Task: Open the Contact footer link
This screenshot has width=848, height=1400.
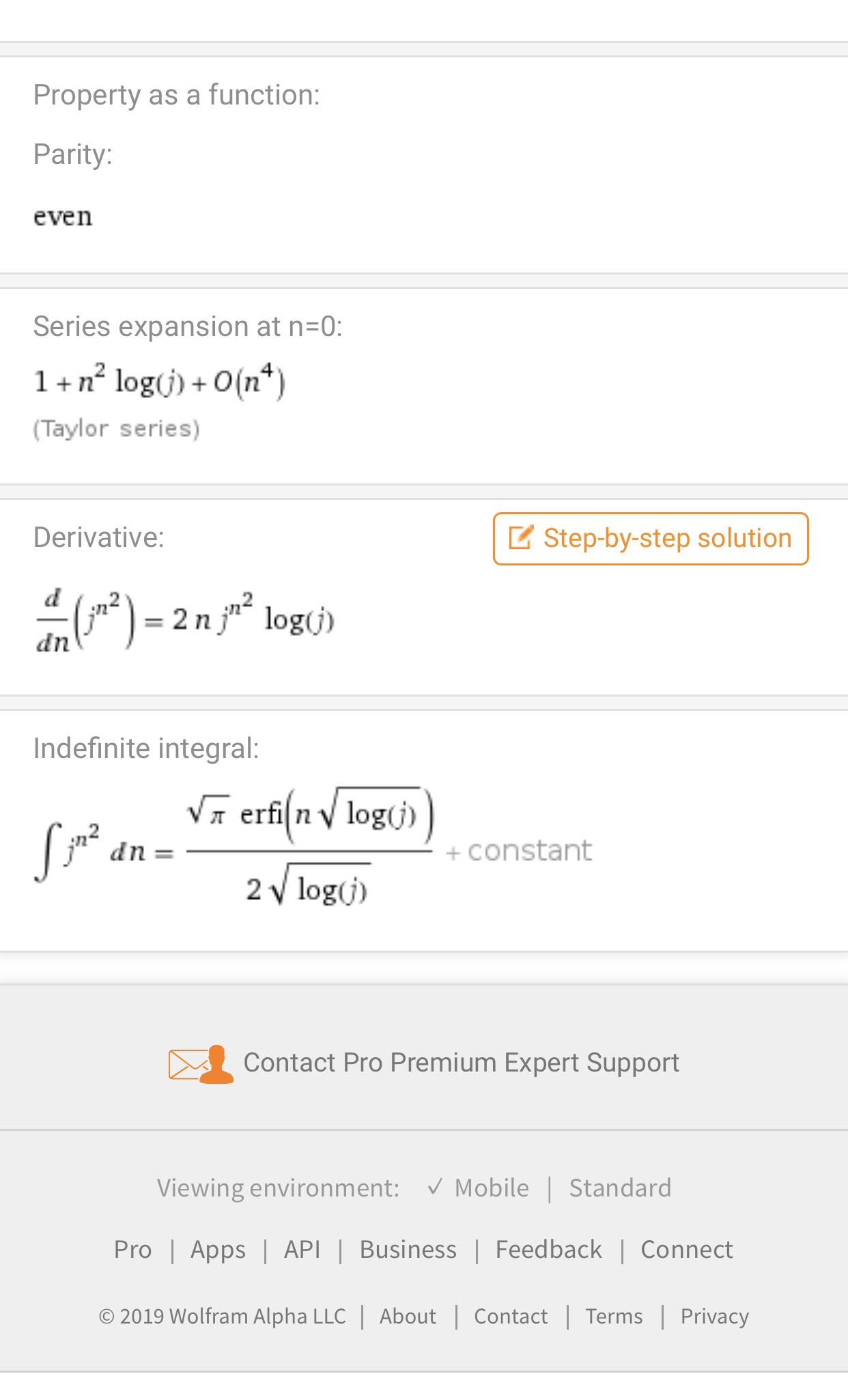Action: (x=511, y=1316)
